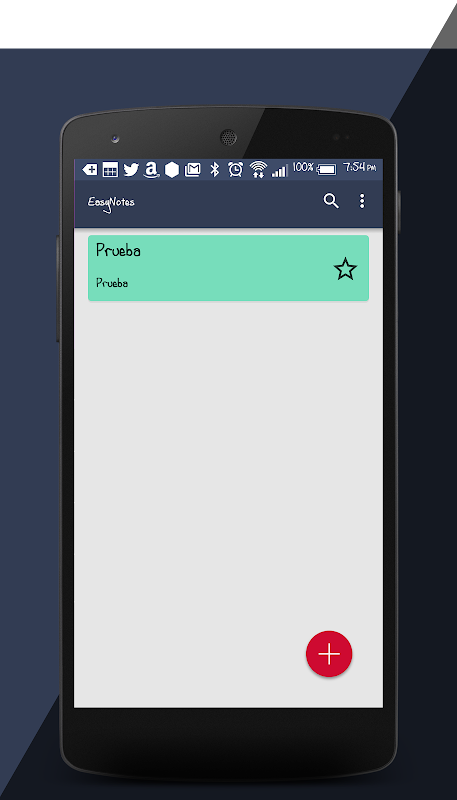The height and width of the screenshot is (800, 457).
Task: Tap the alarm clock status icon
Action: pos(236,169)
